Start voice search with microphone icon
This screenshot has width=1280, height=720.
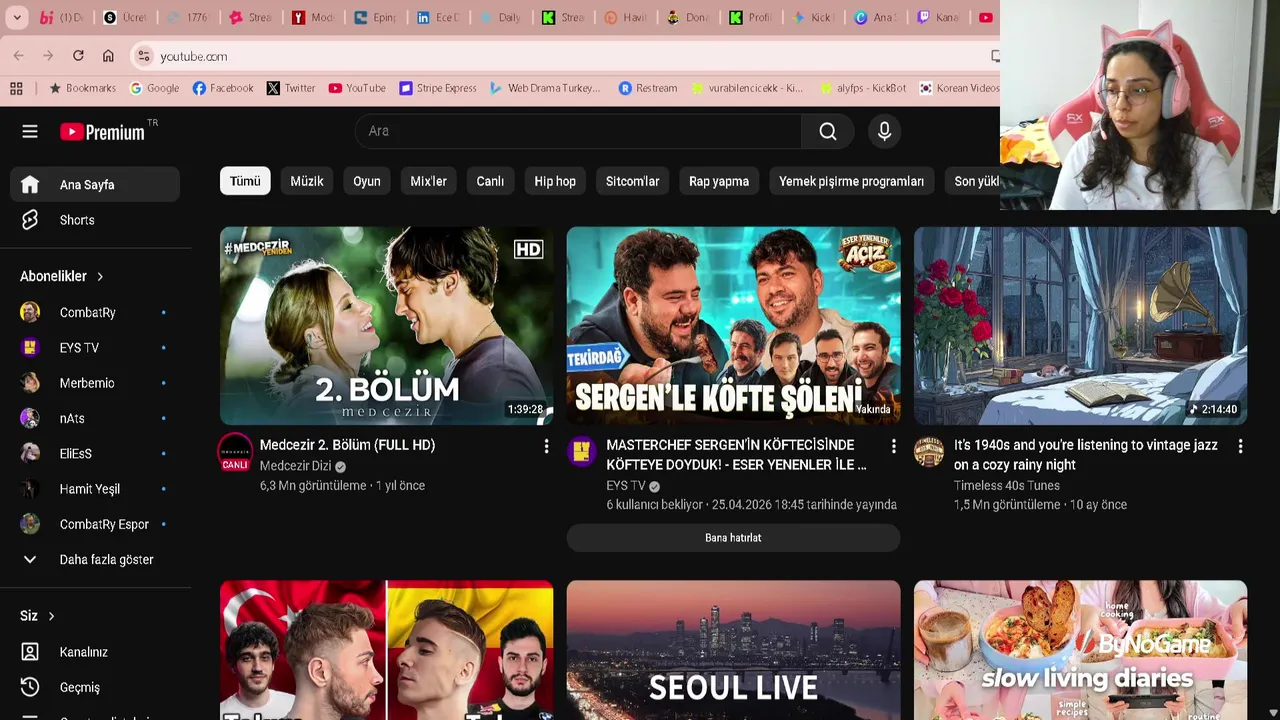[884, 131]
